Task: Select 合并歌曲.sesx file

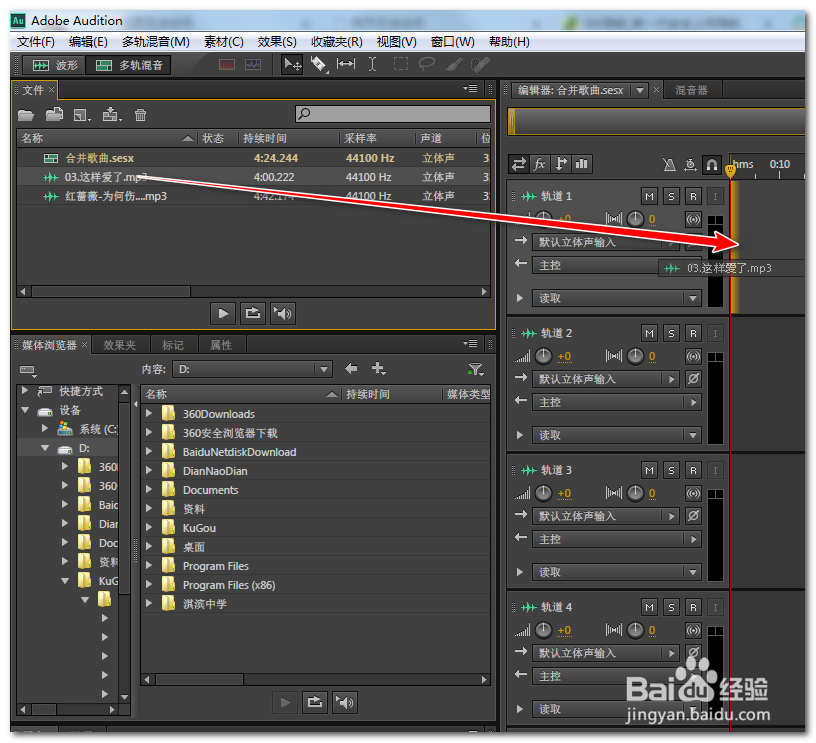Action: coord(253,158)
